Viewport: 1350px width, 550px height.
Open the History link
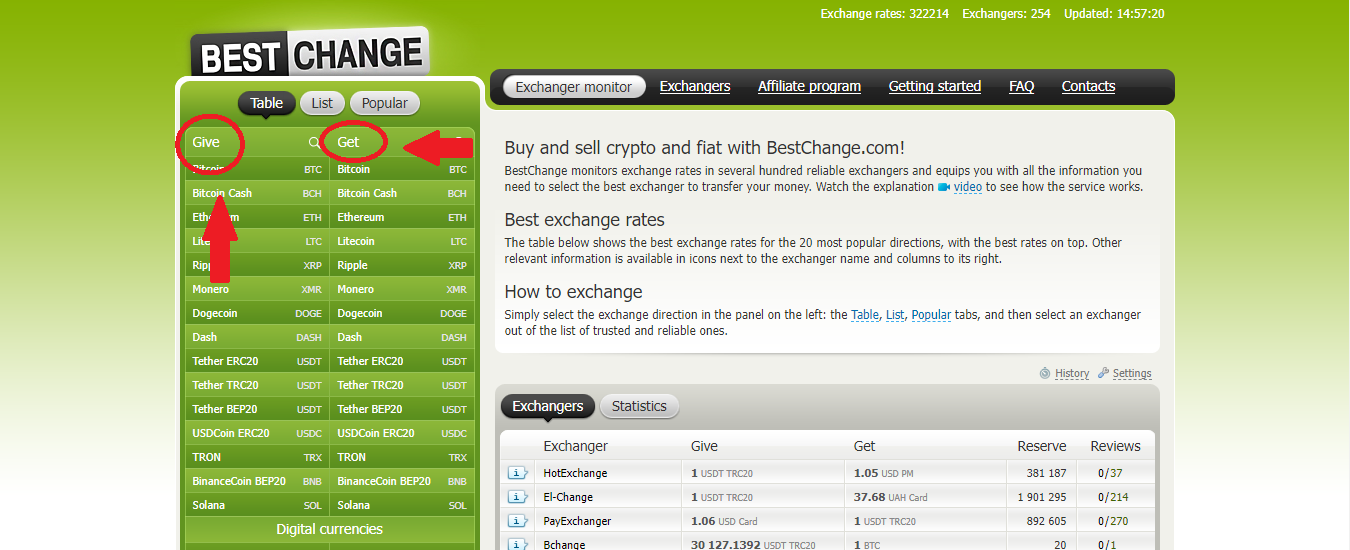tap(1072, 373)
